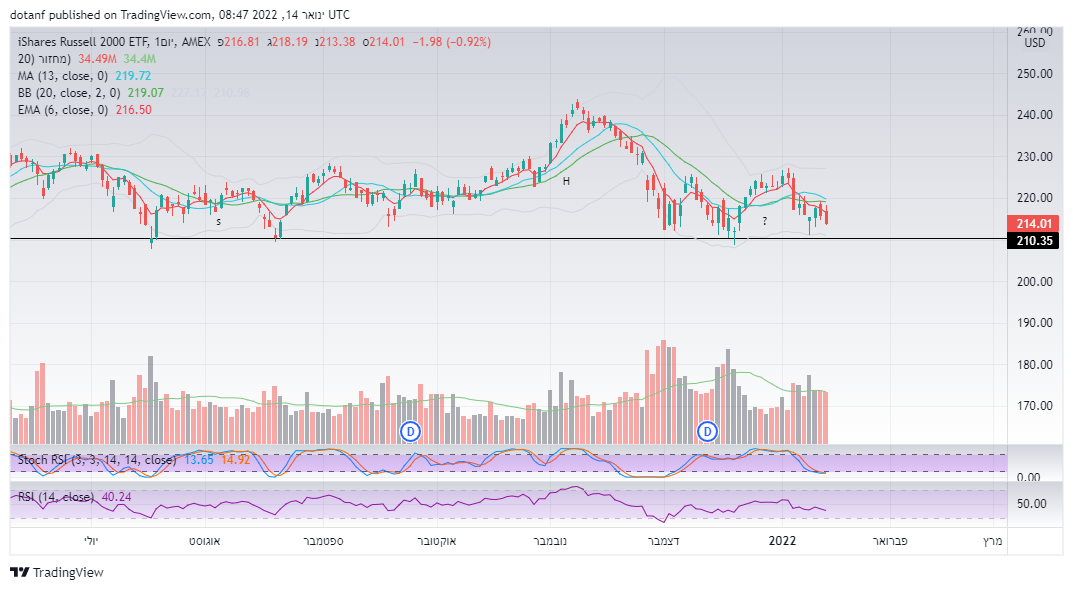
Task: Open the dividend D marker in December
Action: pos(707,431)
